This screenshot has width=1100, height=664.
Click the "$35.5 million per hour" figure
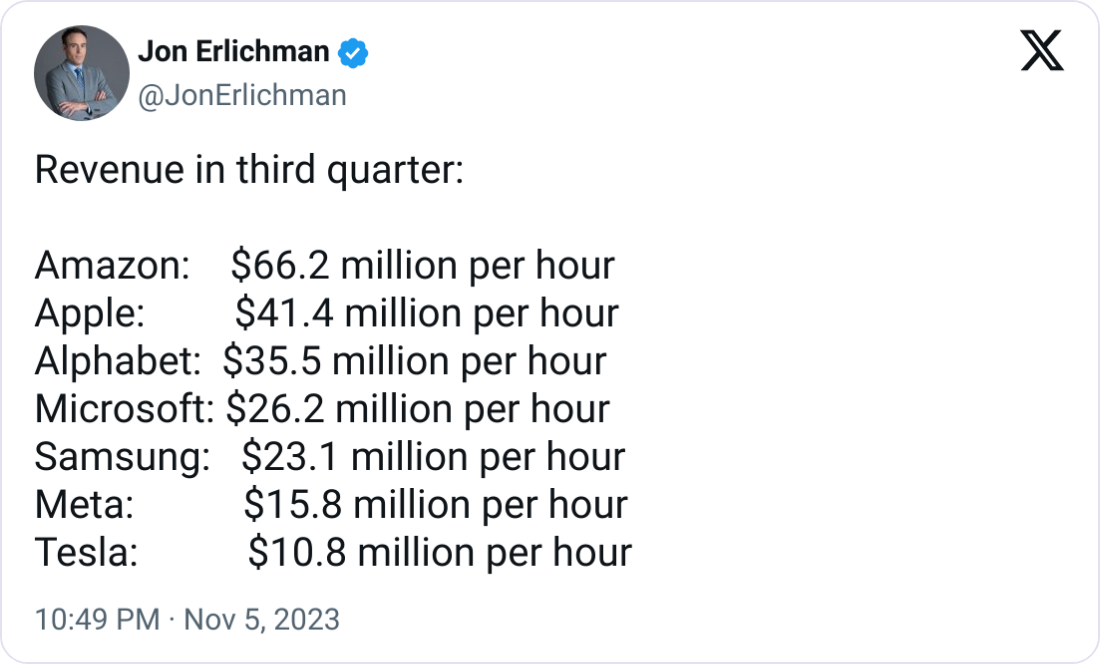point(414,361)
